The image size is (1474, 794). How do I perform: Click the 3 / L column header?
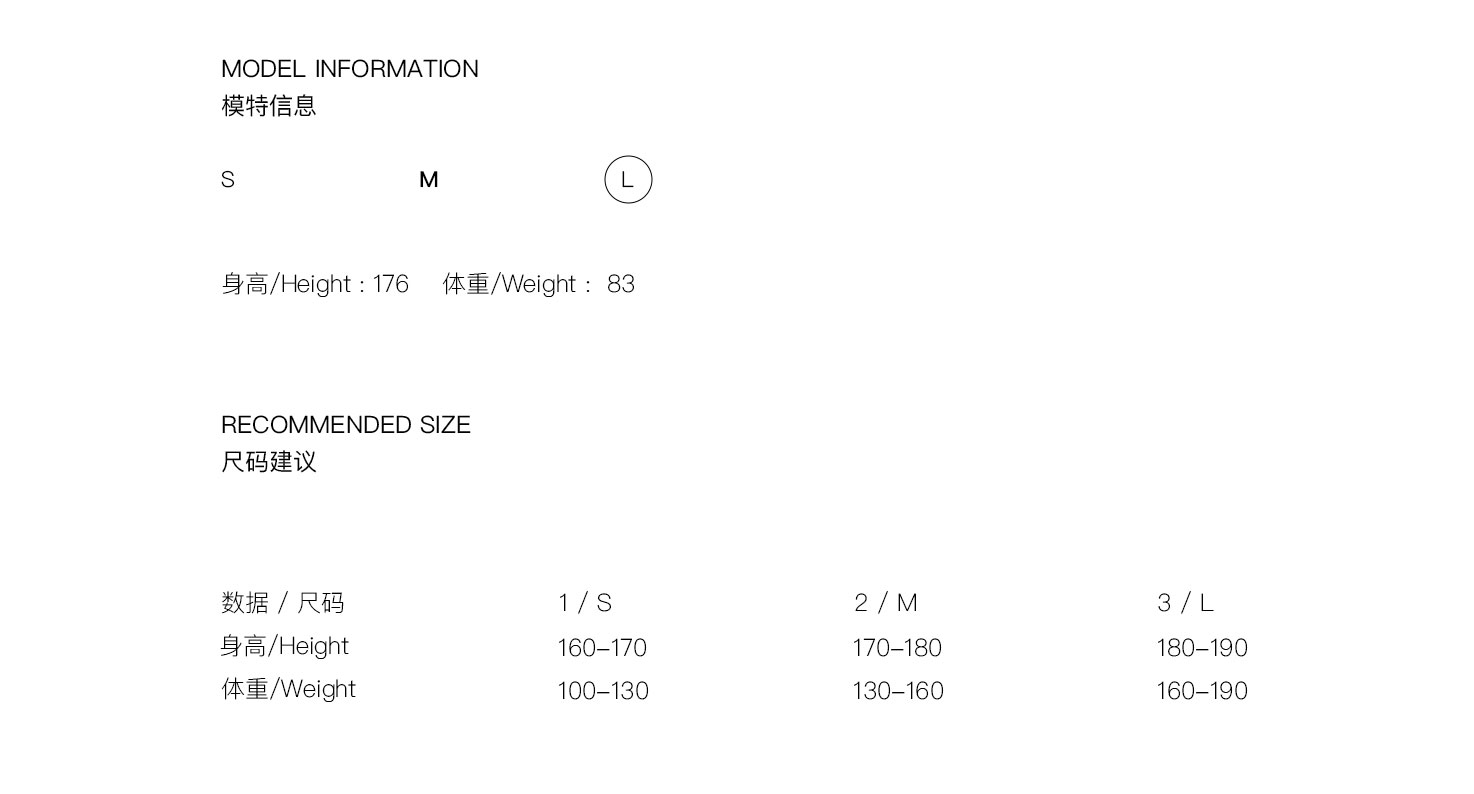(1185, 603)
